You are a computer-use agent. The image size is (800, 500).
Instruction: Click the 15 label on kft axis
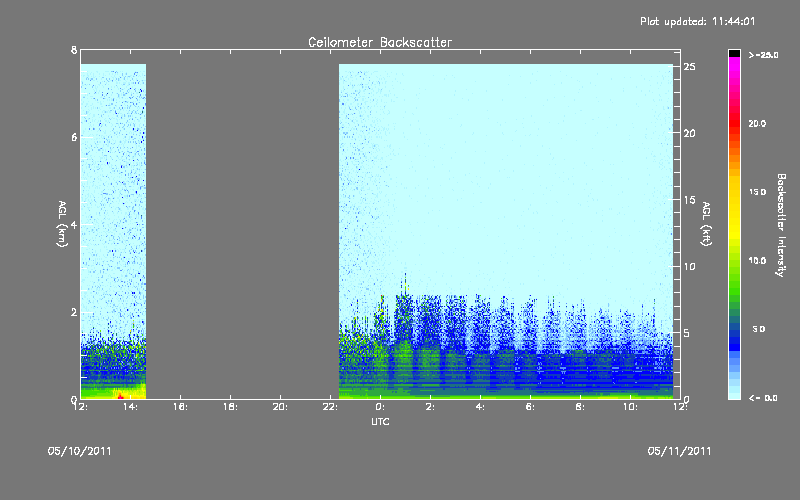point(690,199)
